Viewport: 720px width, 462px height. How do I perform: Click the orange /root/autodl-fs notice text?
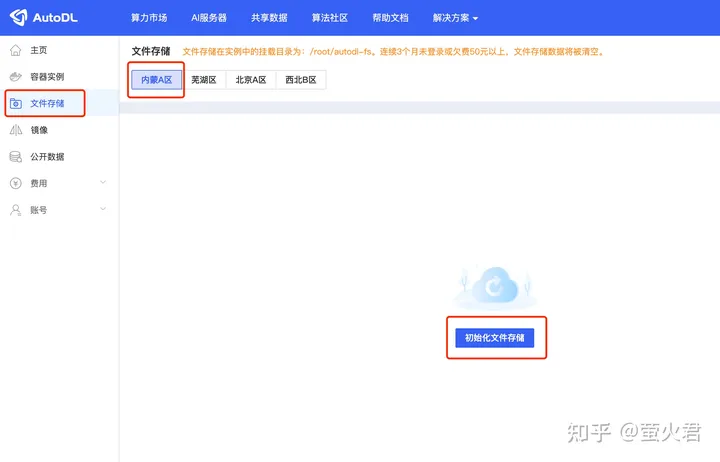click(x=393, y=51)
